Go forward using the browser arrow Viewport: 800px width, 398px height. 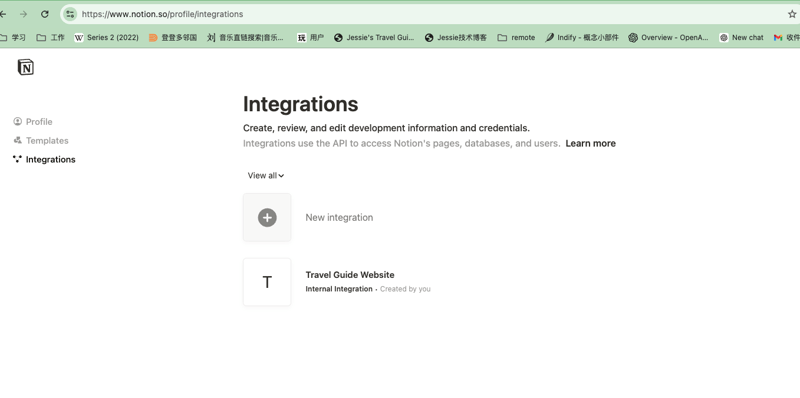point(23,14)
